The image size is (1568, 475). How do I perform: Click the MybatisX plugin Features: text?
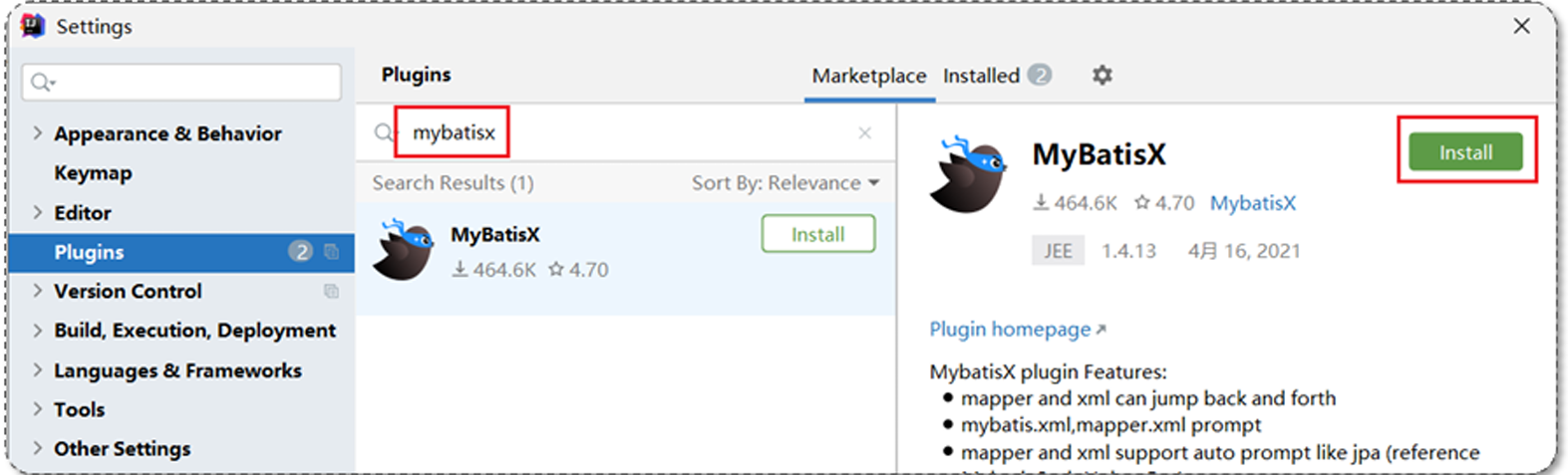click(x=1048, y=372)
